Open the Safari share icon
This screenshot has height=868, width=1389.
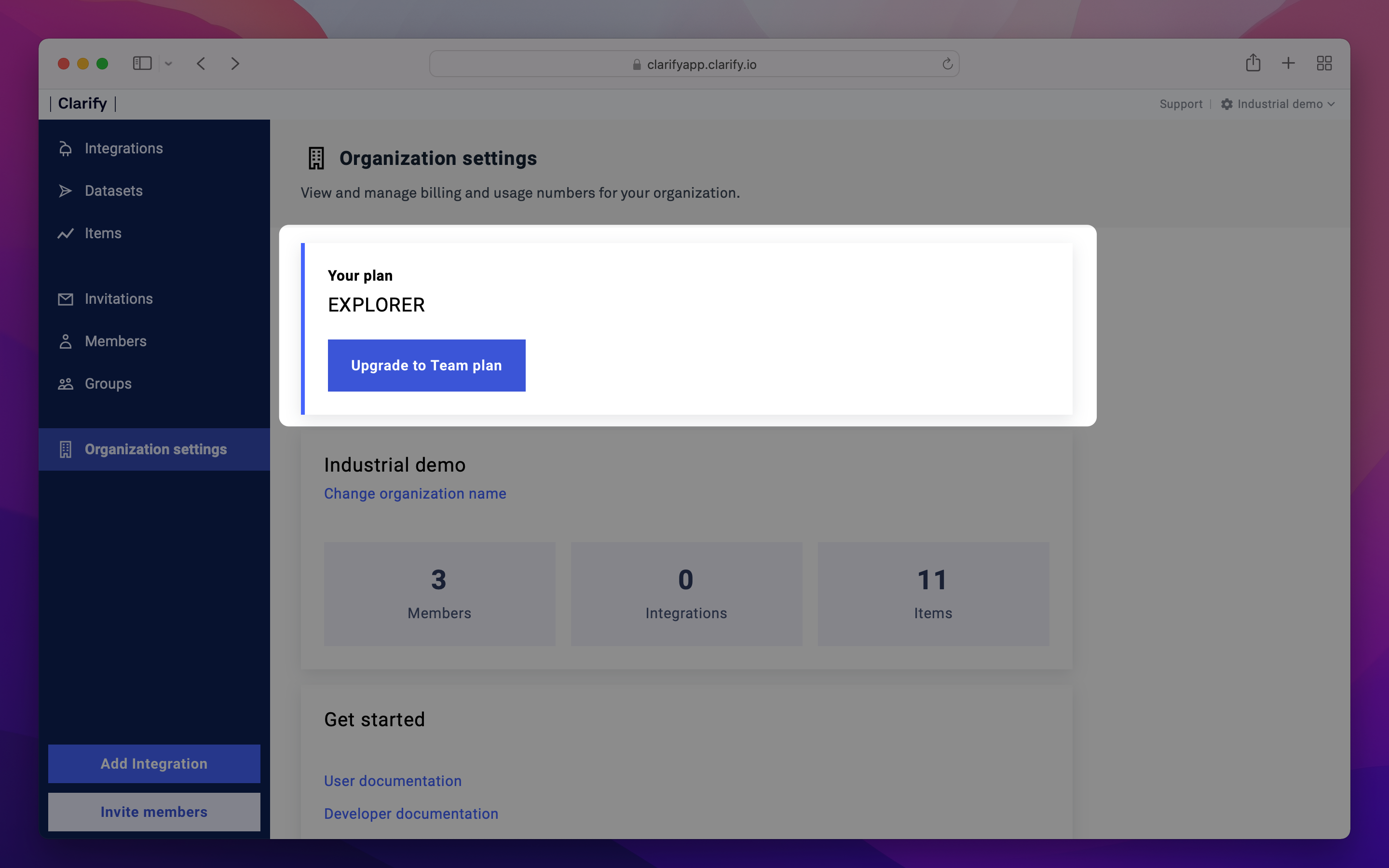coord(1253,63)
